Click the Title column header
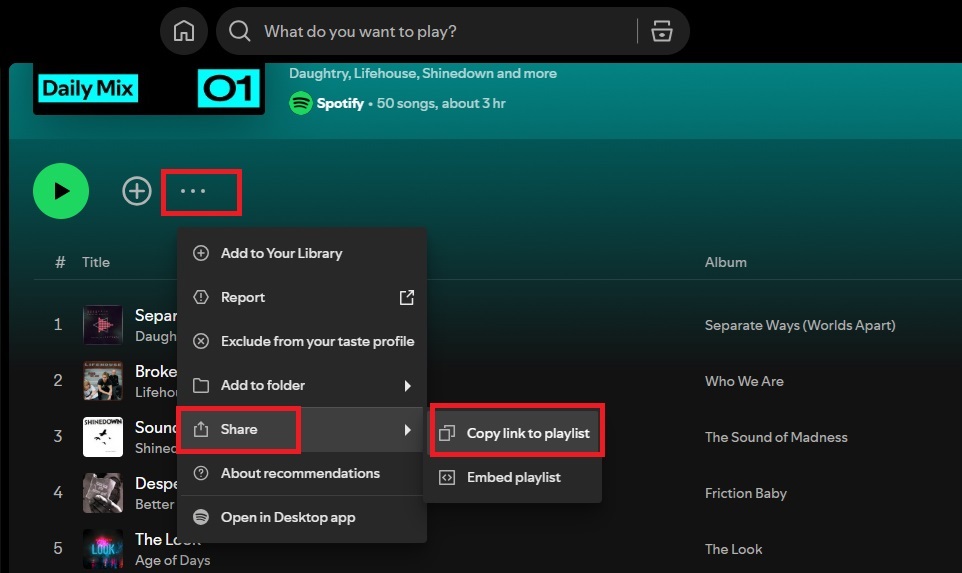Image resolution: width=962 pixels, height=573 pixels. tap(96, 262)
